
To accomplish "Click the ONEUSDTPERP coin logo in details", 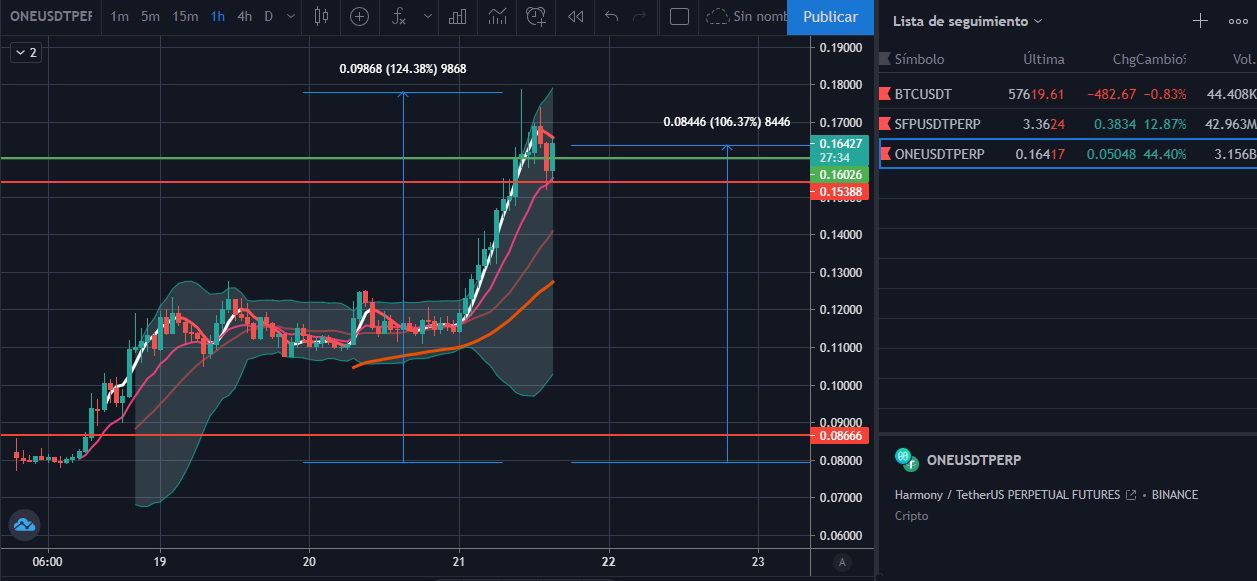I will pos(907,460).
